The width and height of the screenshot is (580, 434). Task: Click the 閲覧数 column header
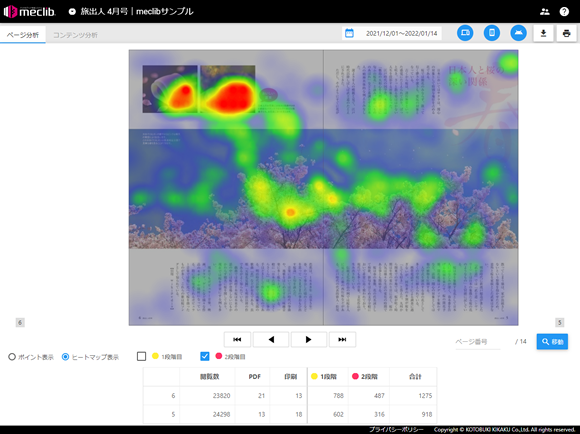[209, 377]
